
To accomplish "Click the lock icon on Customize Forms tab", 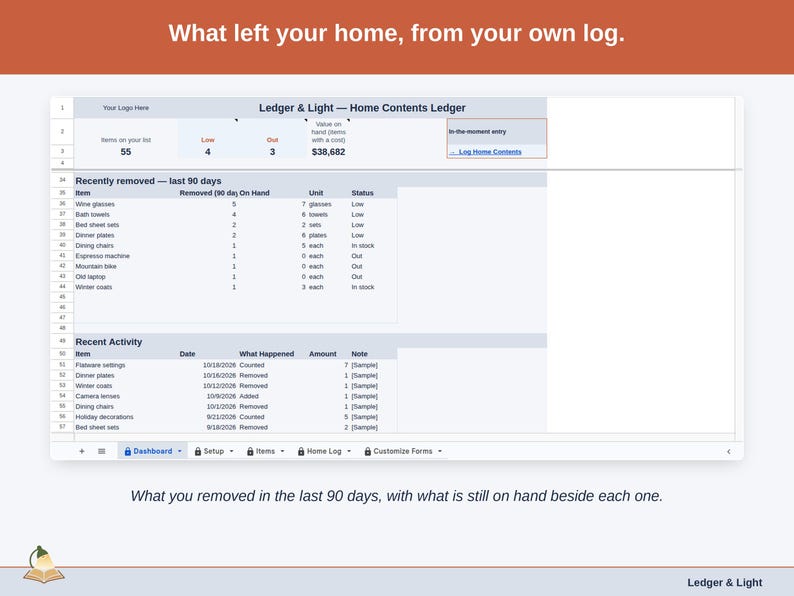I will tap(368, 451).
